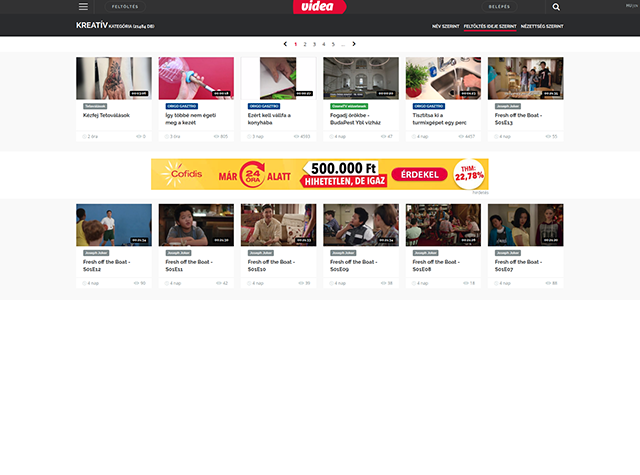Click view count eye icon on S01E12 card
This screenshot has width=640, height=475.
click(x=137, y=283)
